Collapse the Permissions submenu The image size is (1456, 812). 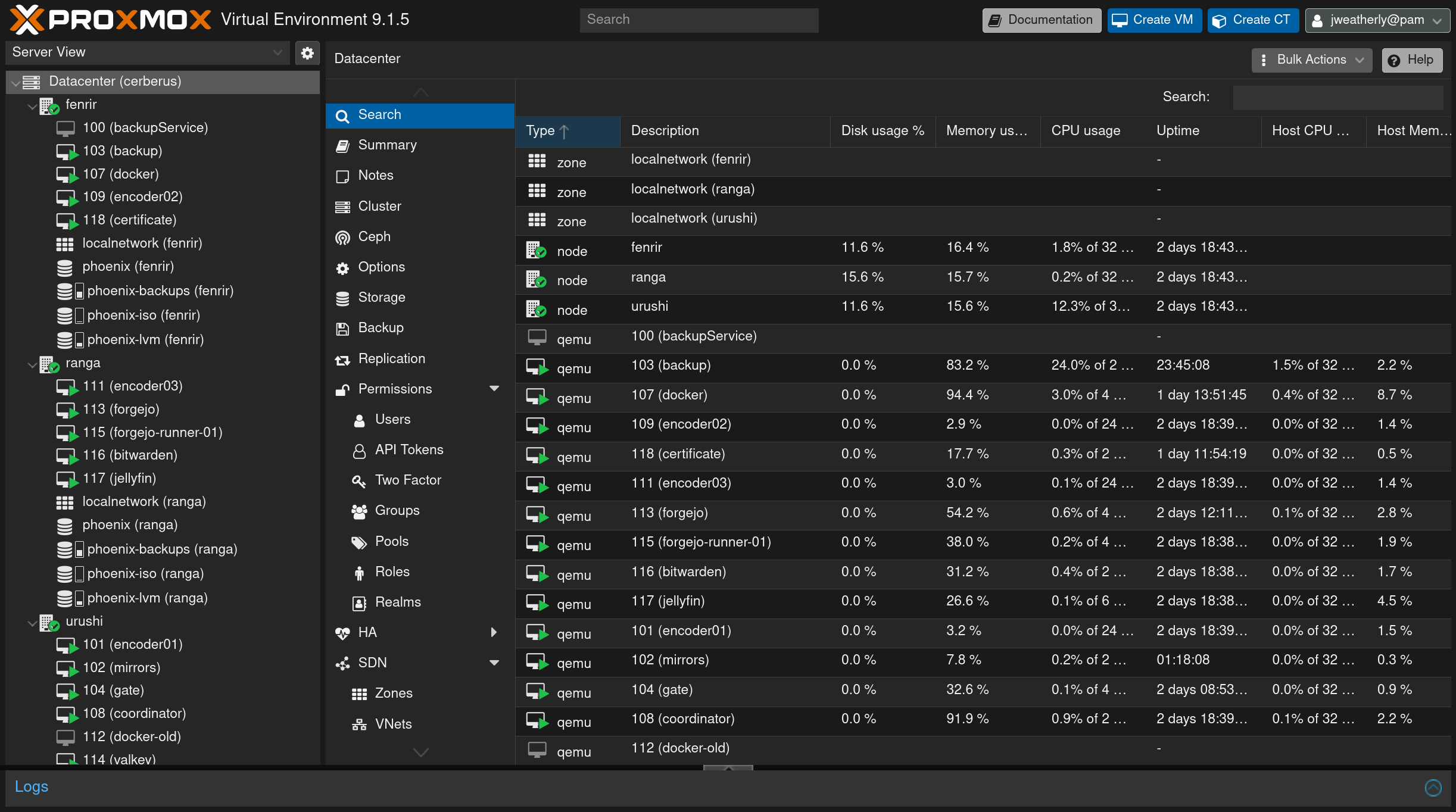[494, 389]
